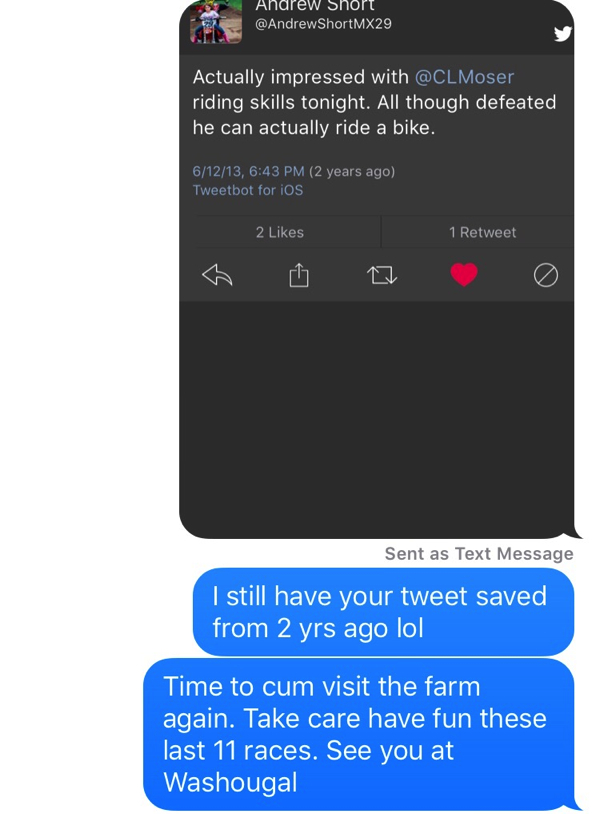Click the "(2 years ago)" relative time text
Viewport: 600px width, 814px height.
pos(352,171)
